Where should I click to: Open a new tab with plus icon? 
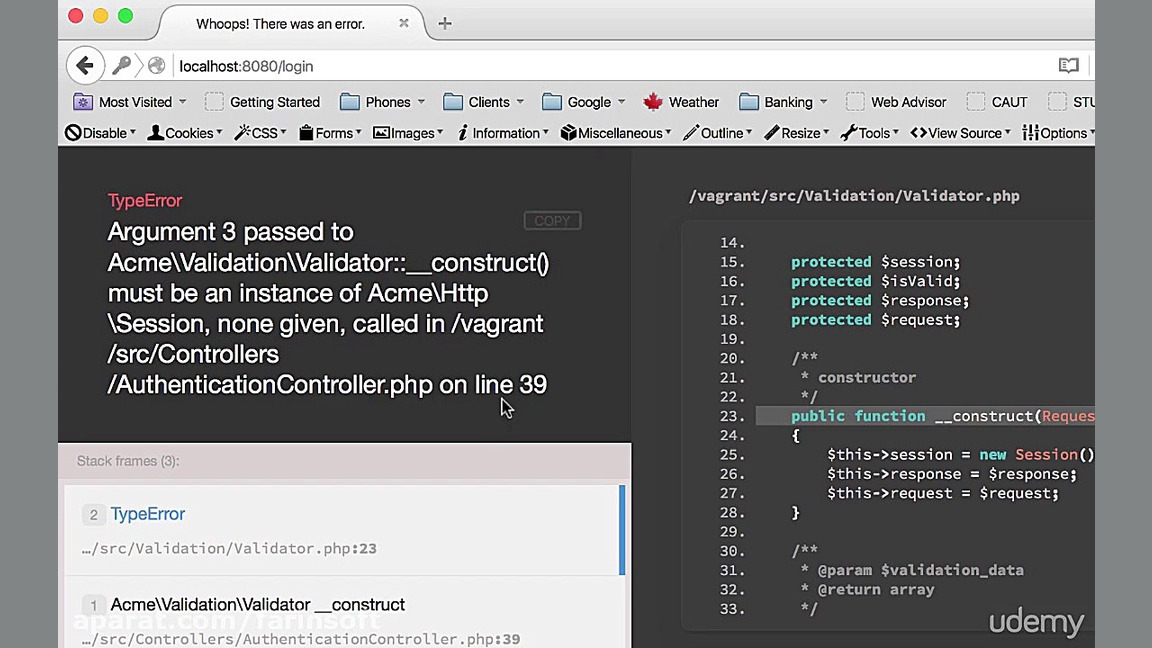coord(445,23)
